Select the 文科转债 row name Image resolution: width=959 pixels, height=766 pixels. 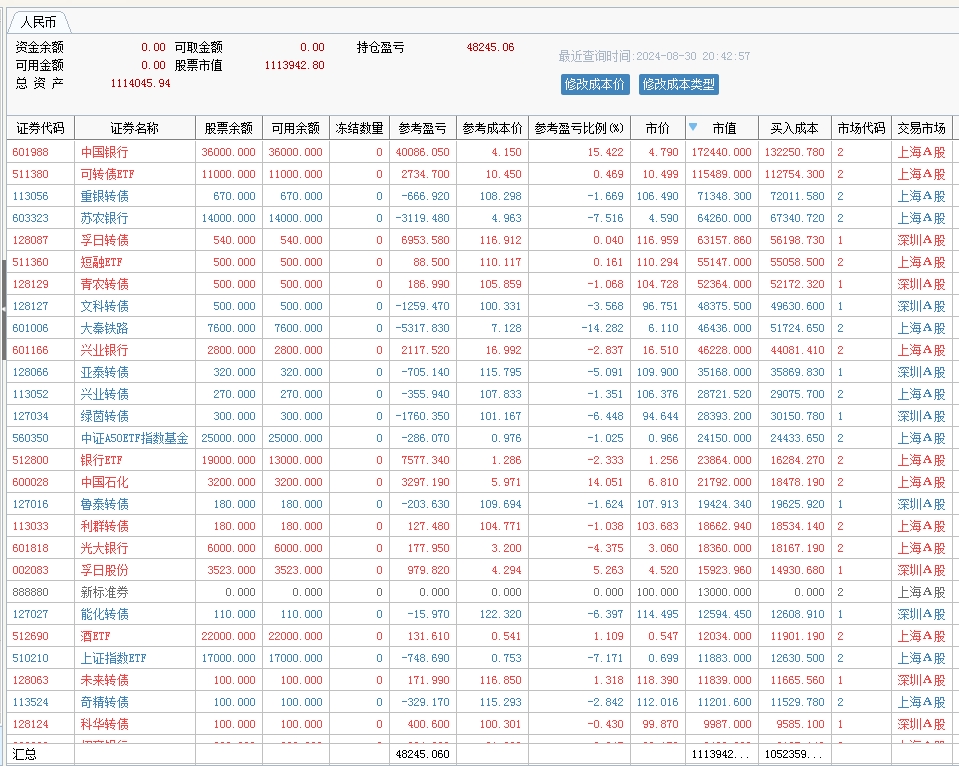pos(105,307)
